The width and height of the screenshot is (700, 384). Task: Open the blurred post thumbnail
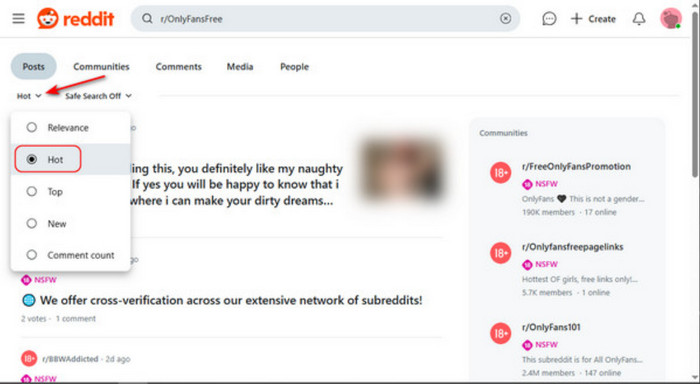(x=401, y=170)
